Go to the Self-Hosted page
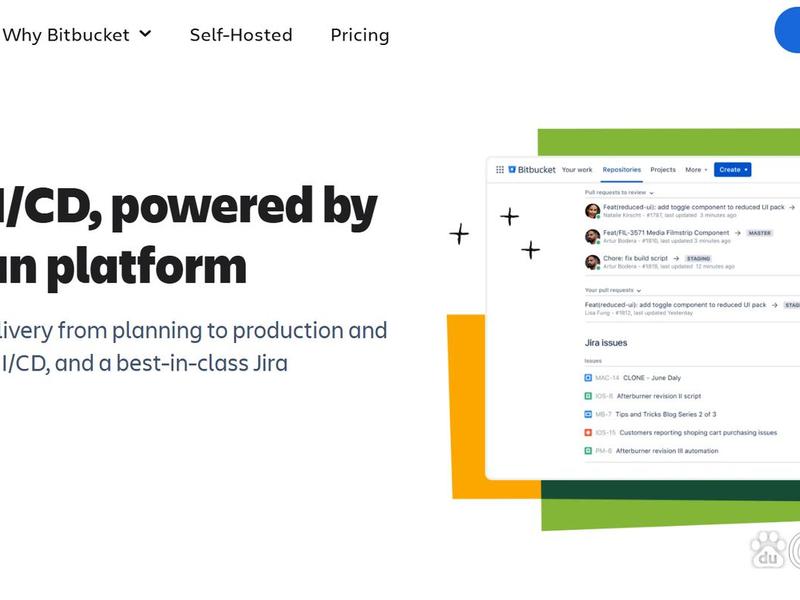Image resolution: width=800 pixels, height=600 pixels. pos(241,35)
